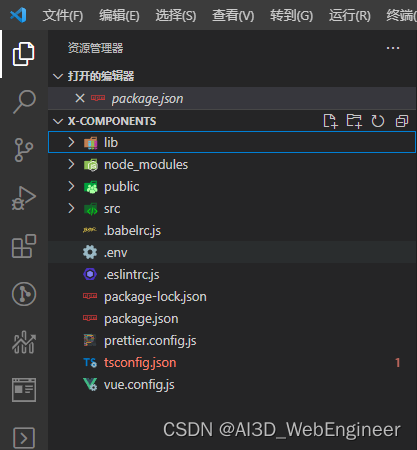Screen dimensions: 417x450
Task: Close the package.json open editor
Action: pos(80,98)
